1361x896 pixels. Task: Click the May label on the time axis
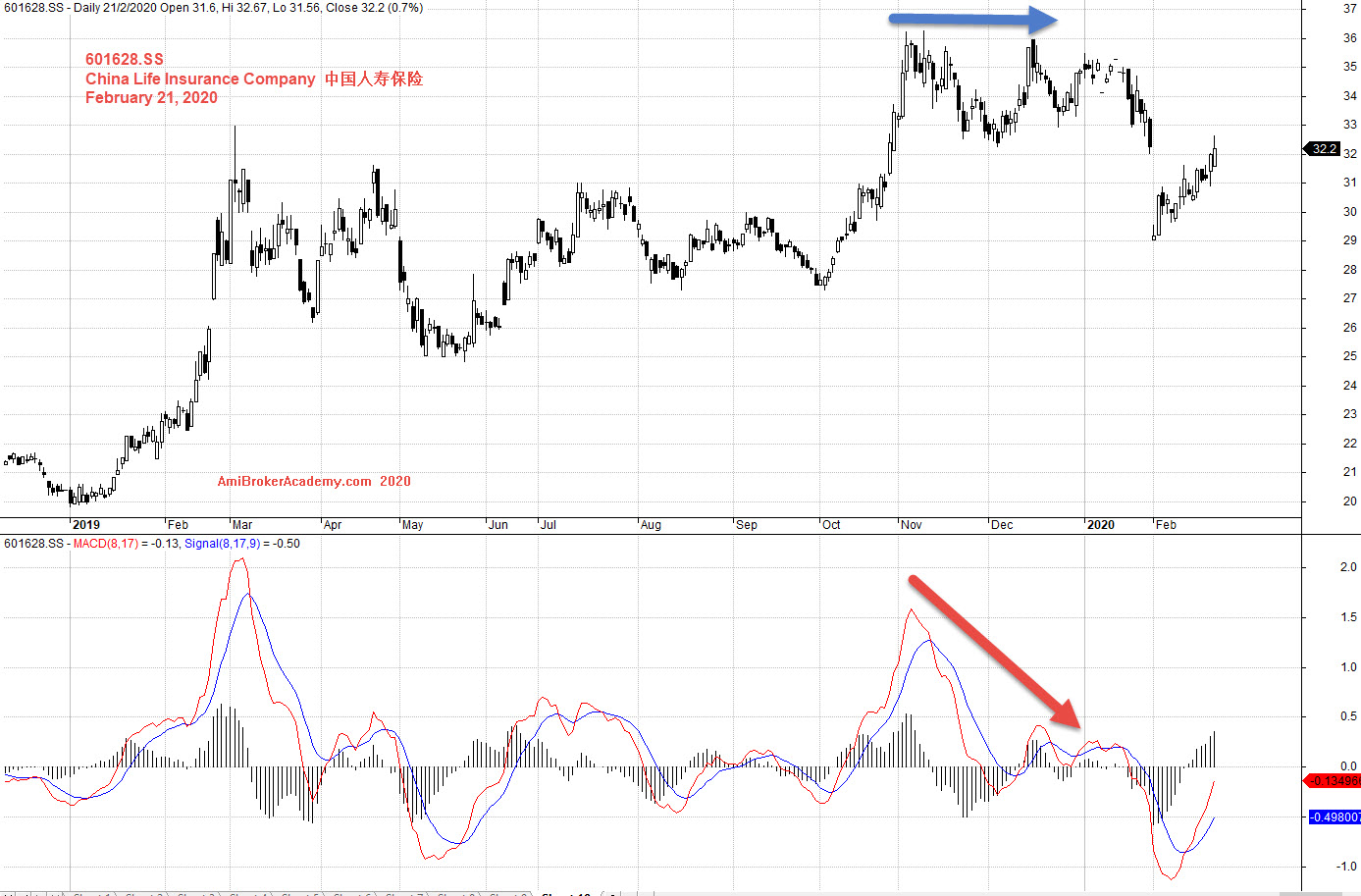(x=413, y=525)
